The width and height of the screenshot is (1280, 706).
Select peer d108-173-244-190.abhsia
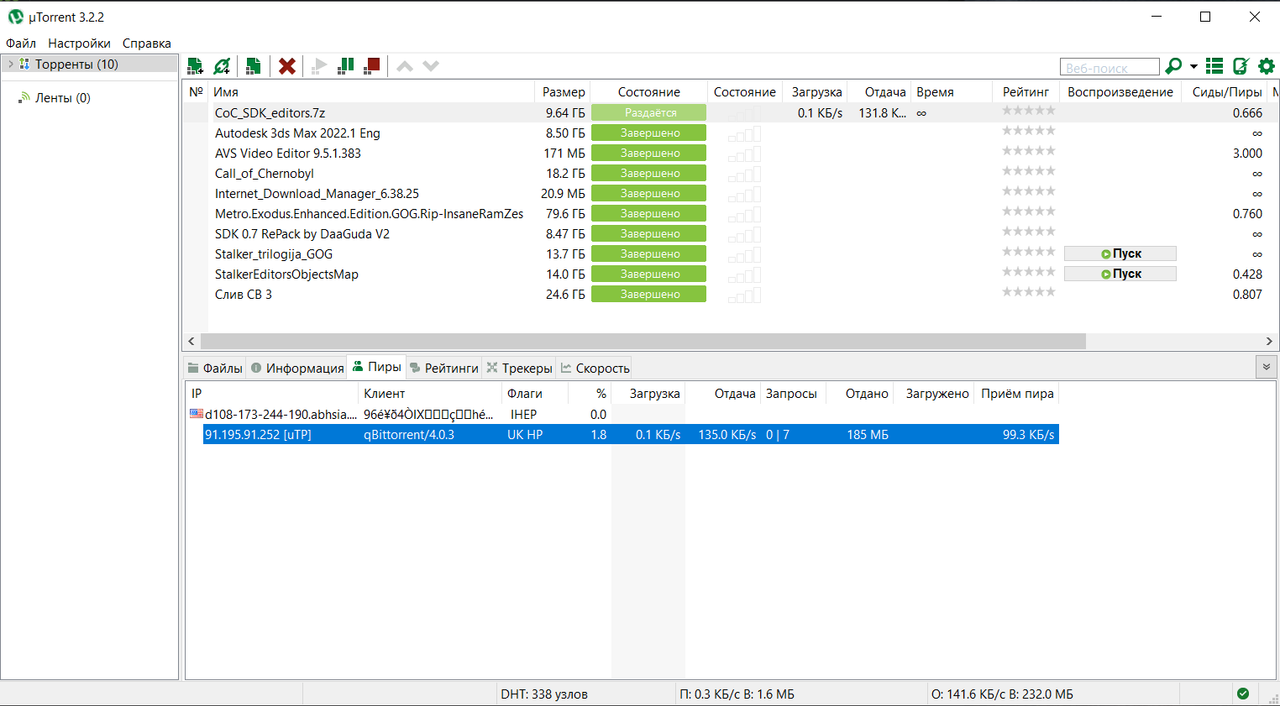point(280,414)
